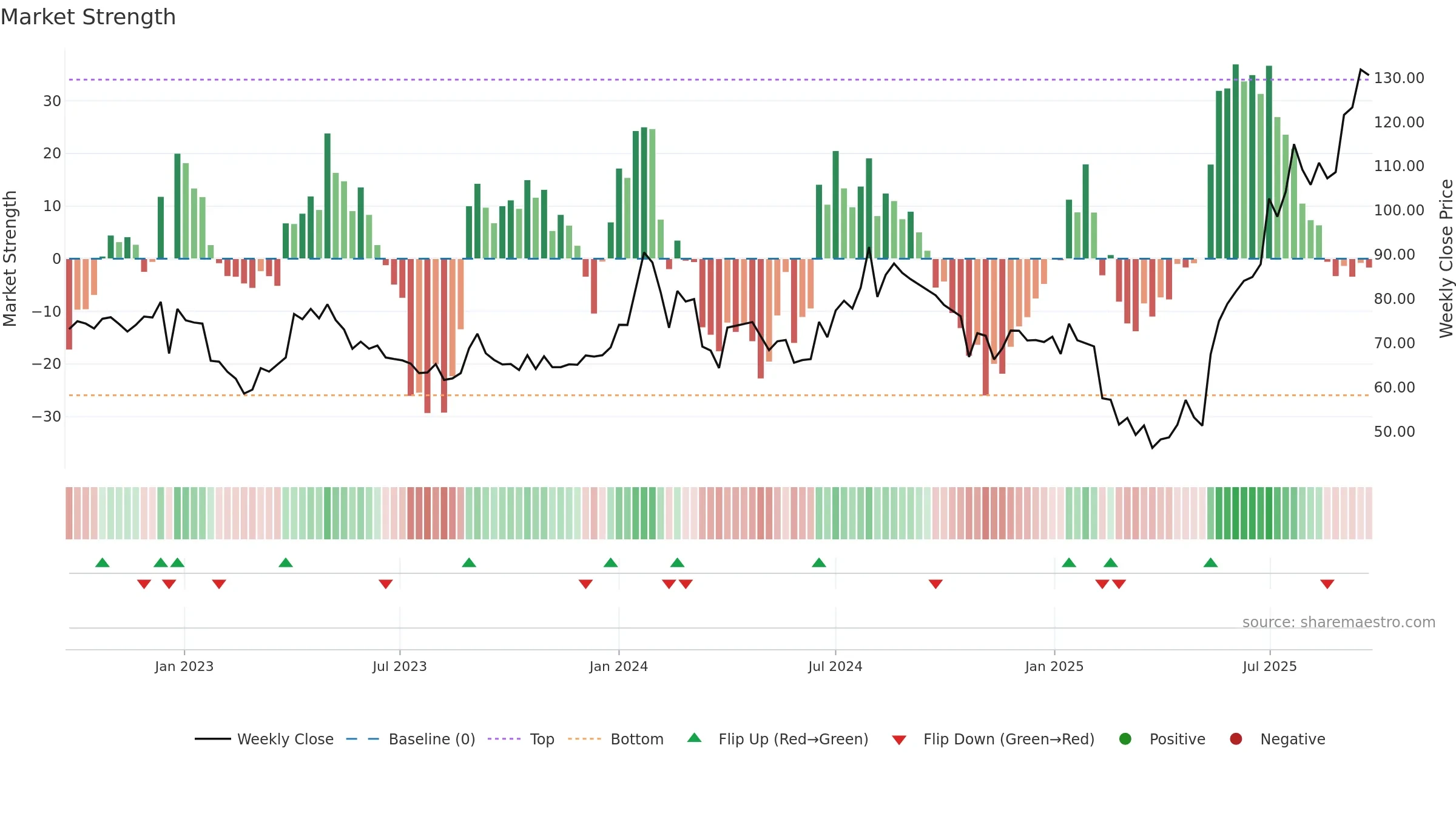Click the dark red Negative legend circle
Image resolution: width=1456 pixels, height=819 pixels.
[x=1236, y=739]
